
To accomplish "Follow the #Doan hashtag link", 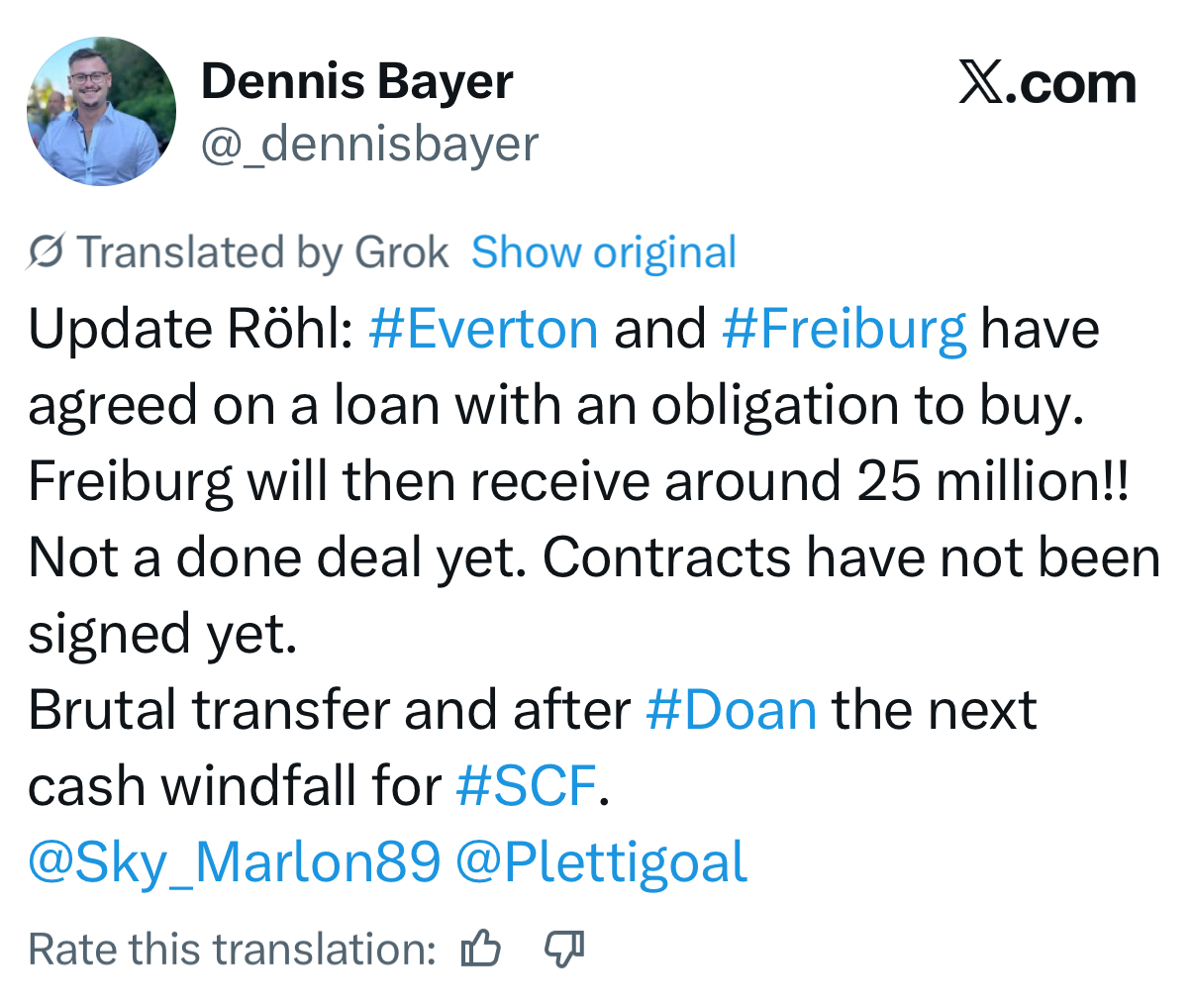I will point(731,709).
